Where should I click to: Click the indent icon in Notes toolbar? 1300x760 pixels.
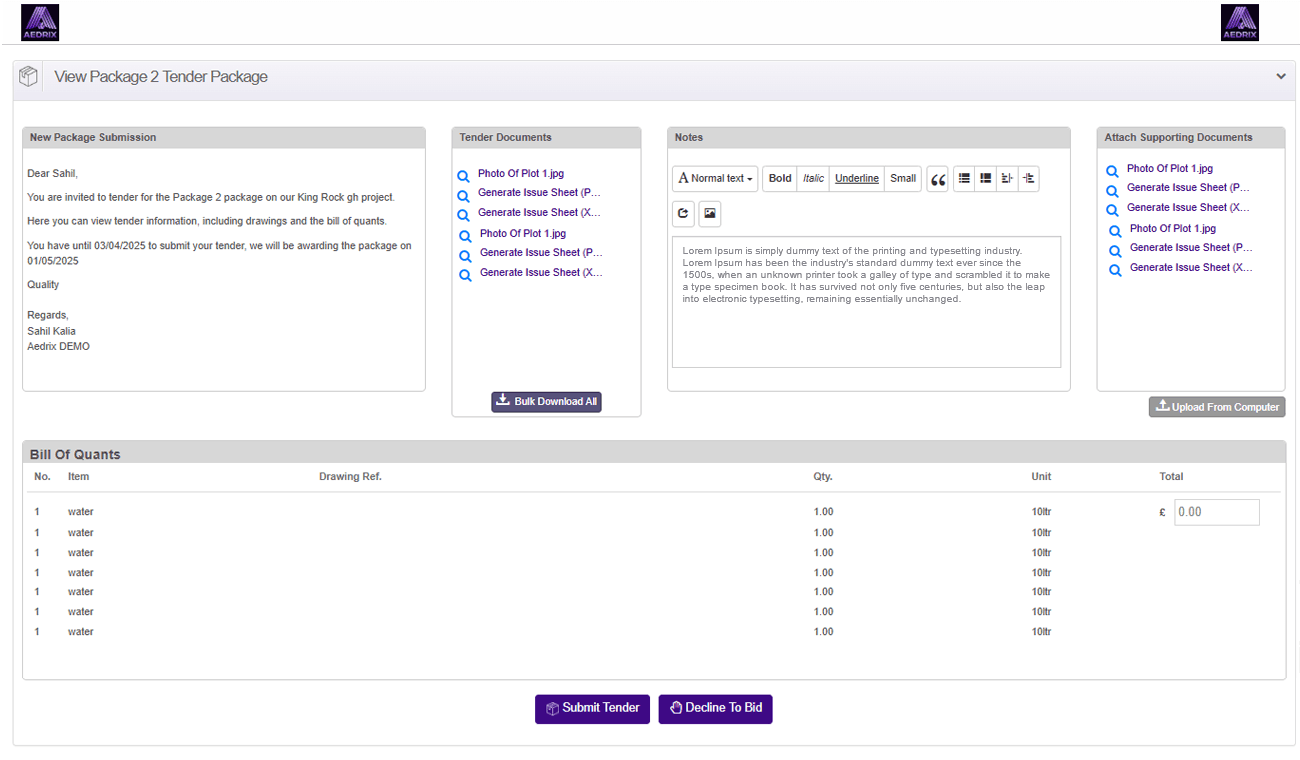1029,179
